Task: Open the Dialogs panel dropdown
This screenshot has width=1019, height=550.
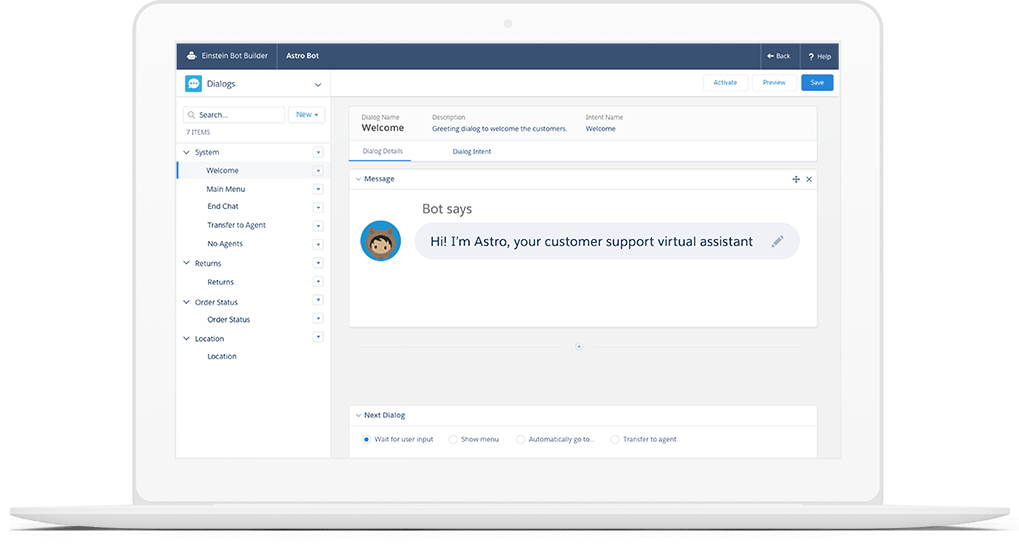Action: tap(318, 85)
